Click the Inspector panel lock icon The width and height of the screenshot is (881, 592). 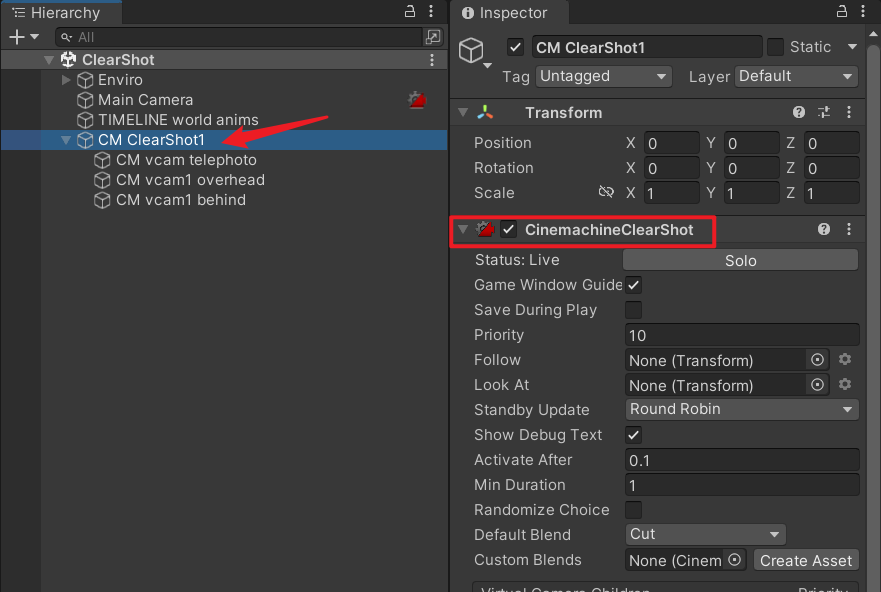pyautogui.click(x=842, y=11)
